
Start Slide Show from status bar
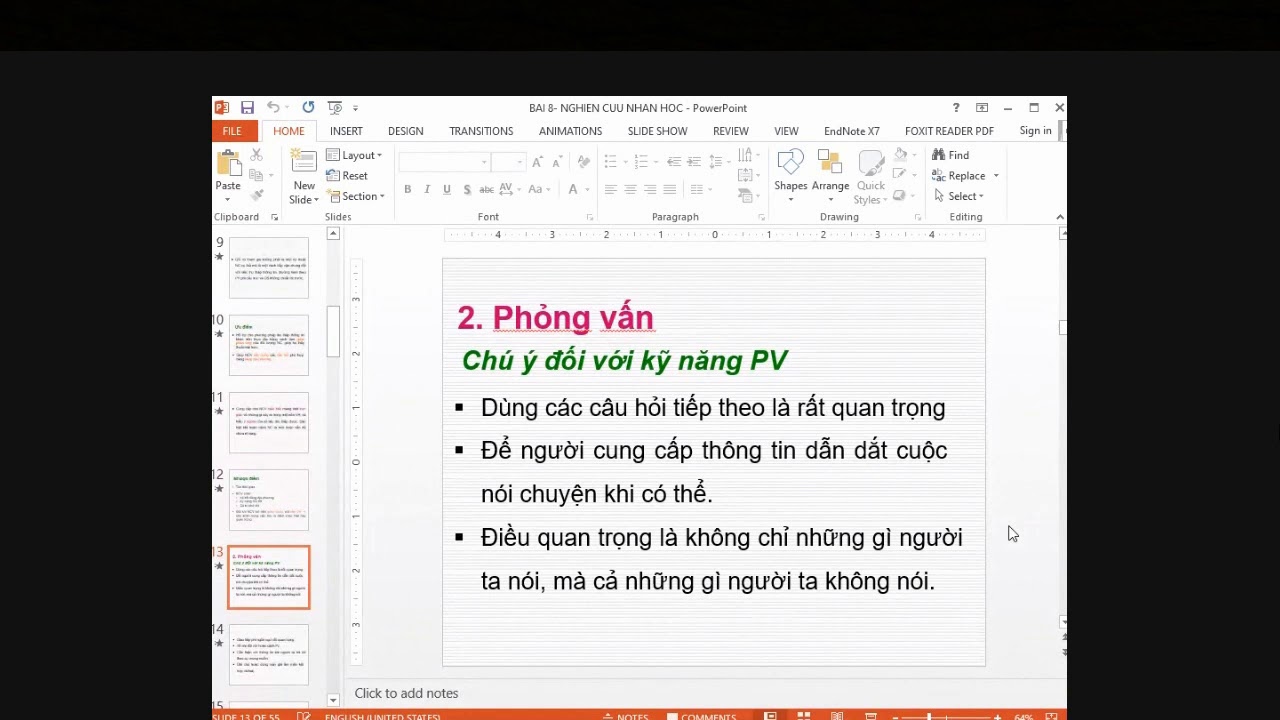pyautogui.click(x=871, y=716)
